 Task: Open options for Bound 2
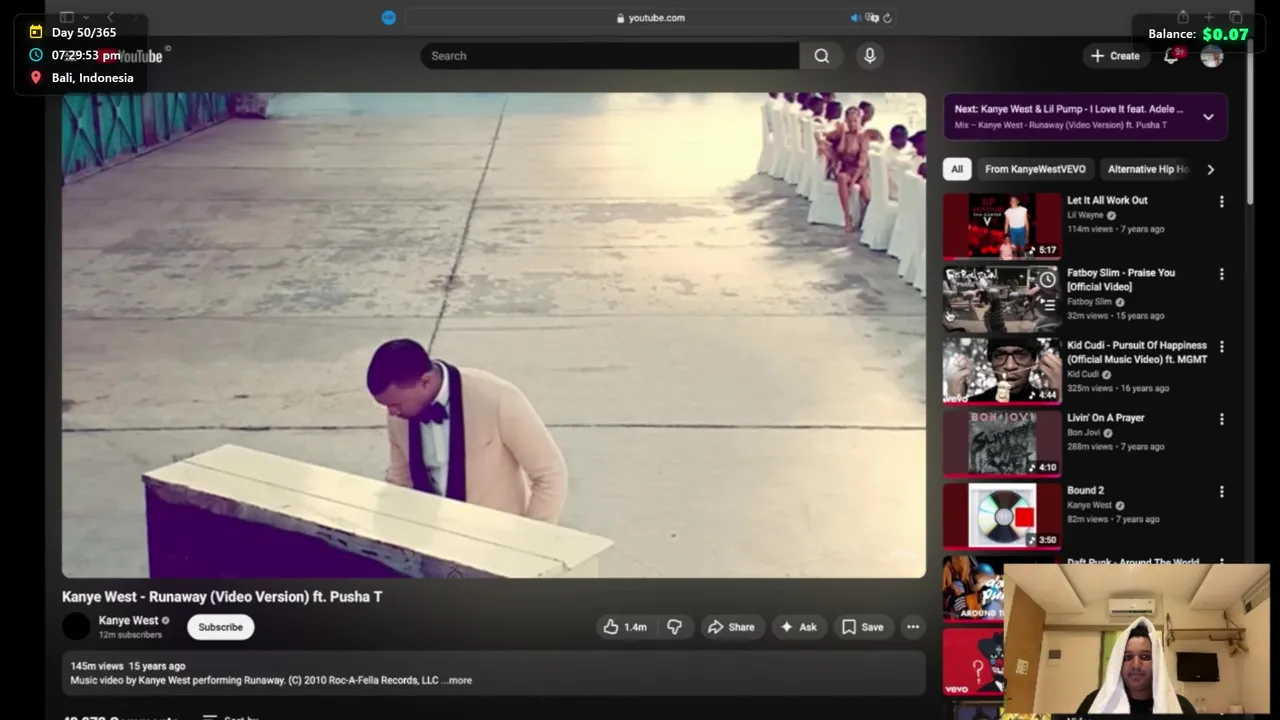click(x=1221, y=492)
